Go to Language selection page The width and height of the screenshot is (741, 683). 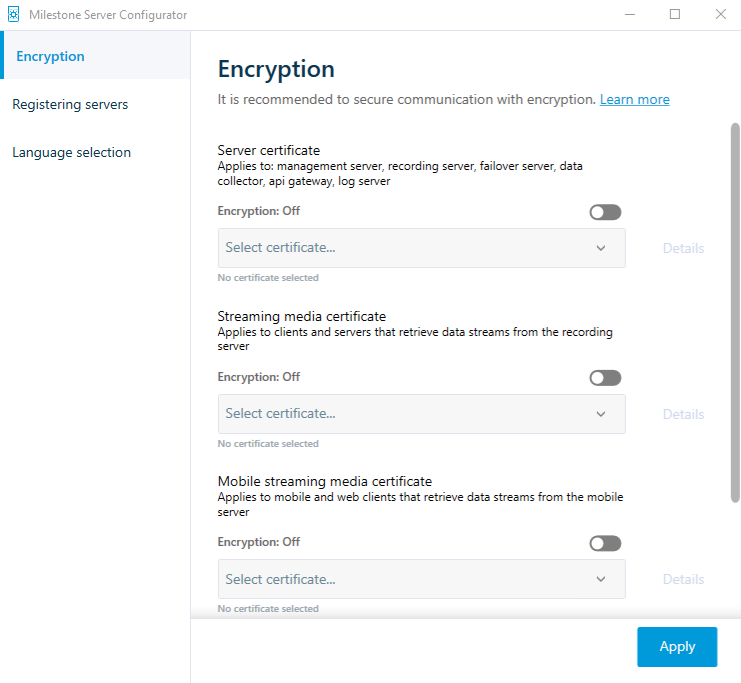[71, 153]
